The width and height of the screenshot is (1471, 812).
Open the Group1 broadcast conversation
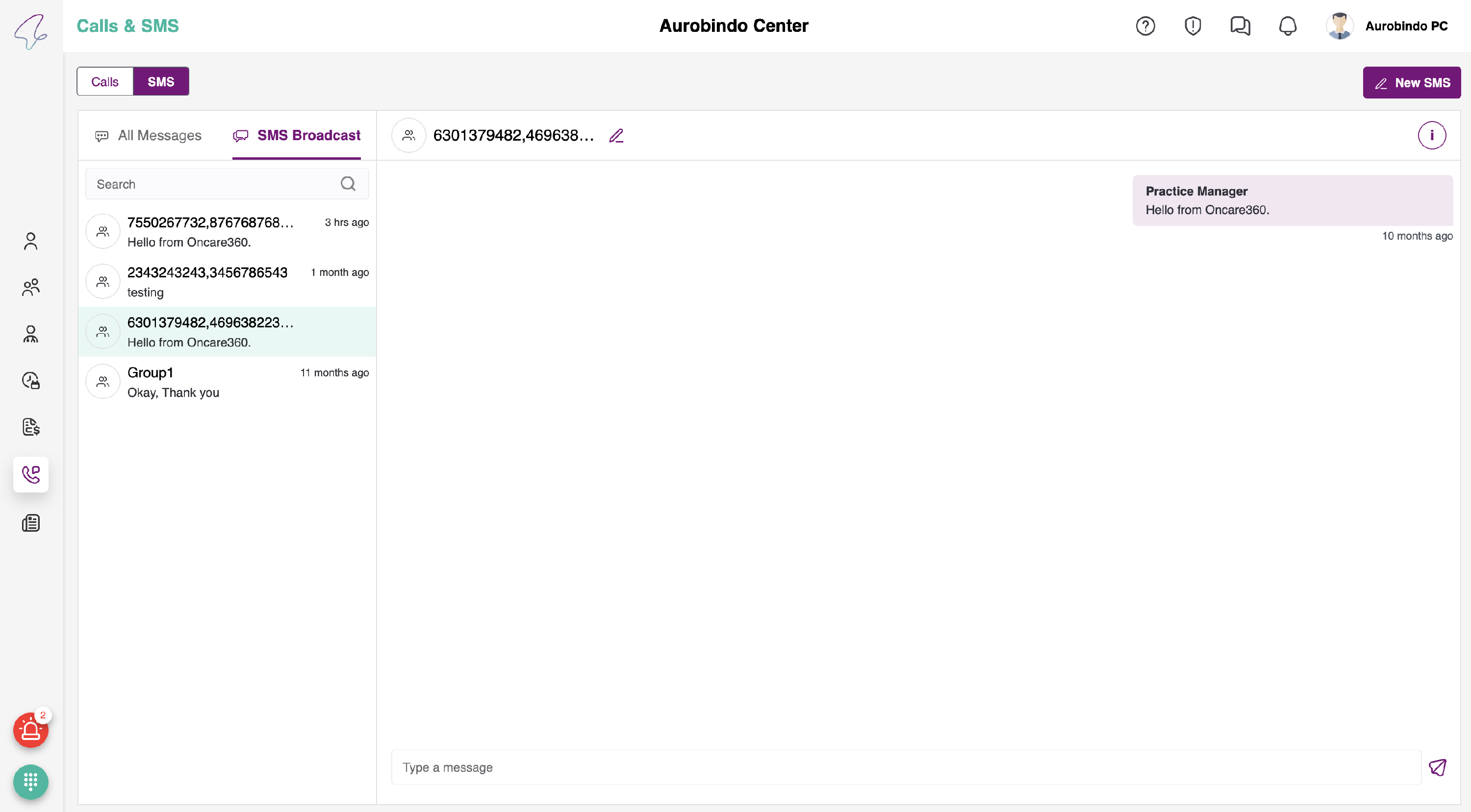pos(227,382)
